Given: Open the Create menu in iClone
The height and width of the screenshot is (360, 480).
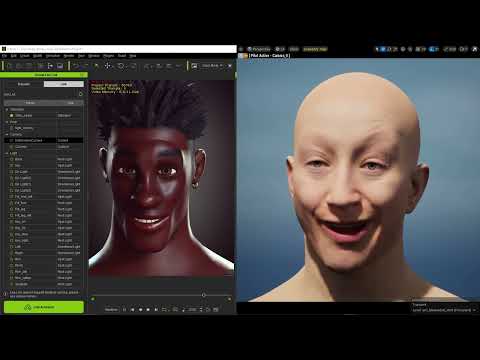Looking at the screenshot, I should pos(25,56).
